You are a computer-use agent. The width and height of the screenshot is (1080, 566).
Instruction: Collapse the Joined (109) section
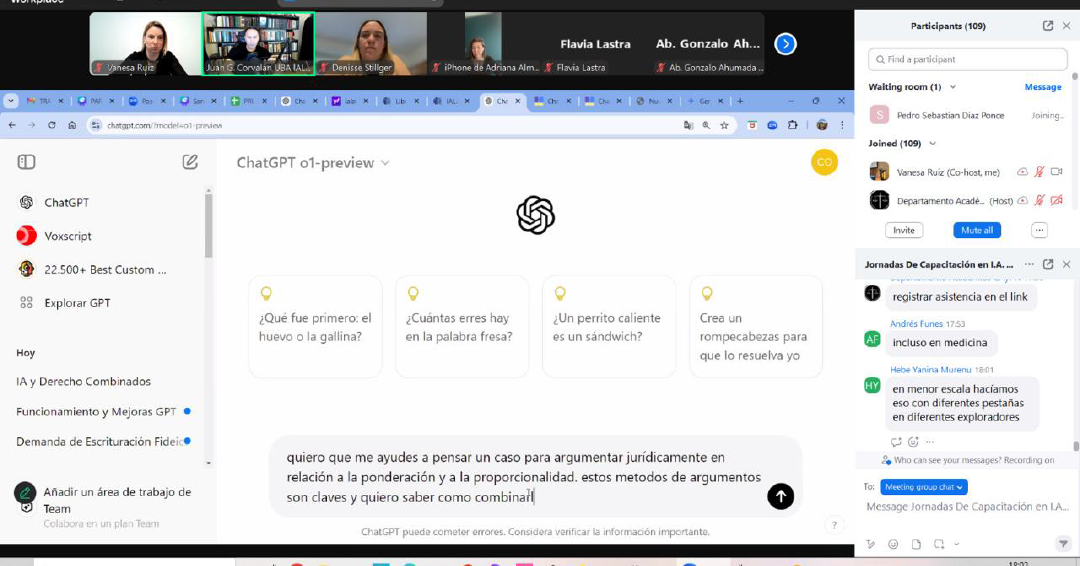(x=933, y=143)
